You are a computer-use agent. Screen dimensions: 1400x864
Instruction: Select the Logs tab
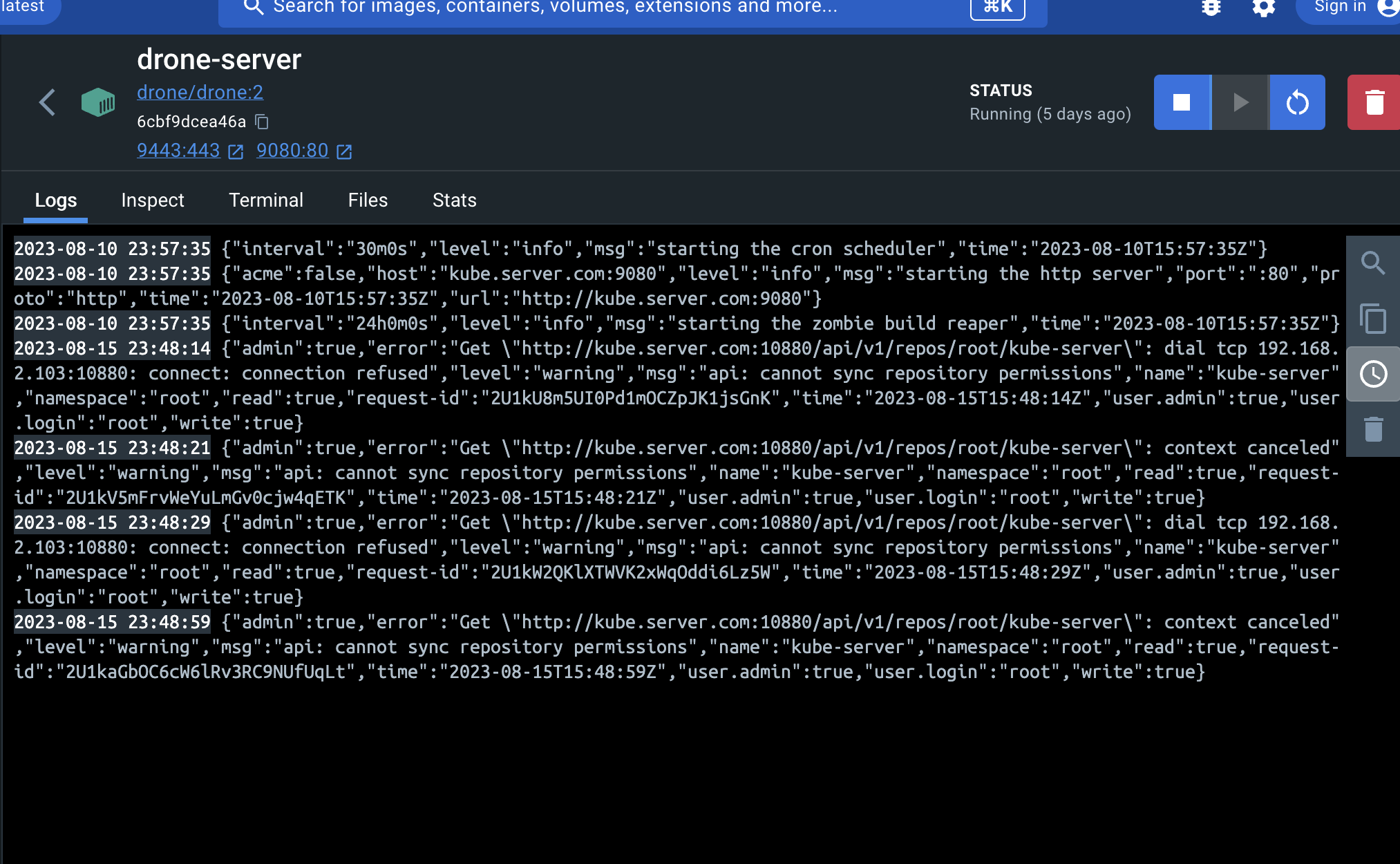[56, 200]
